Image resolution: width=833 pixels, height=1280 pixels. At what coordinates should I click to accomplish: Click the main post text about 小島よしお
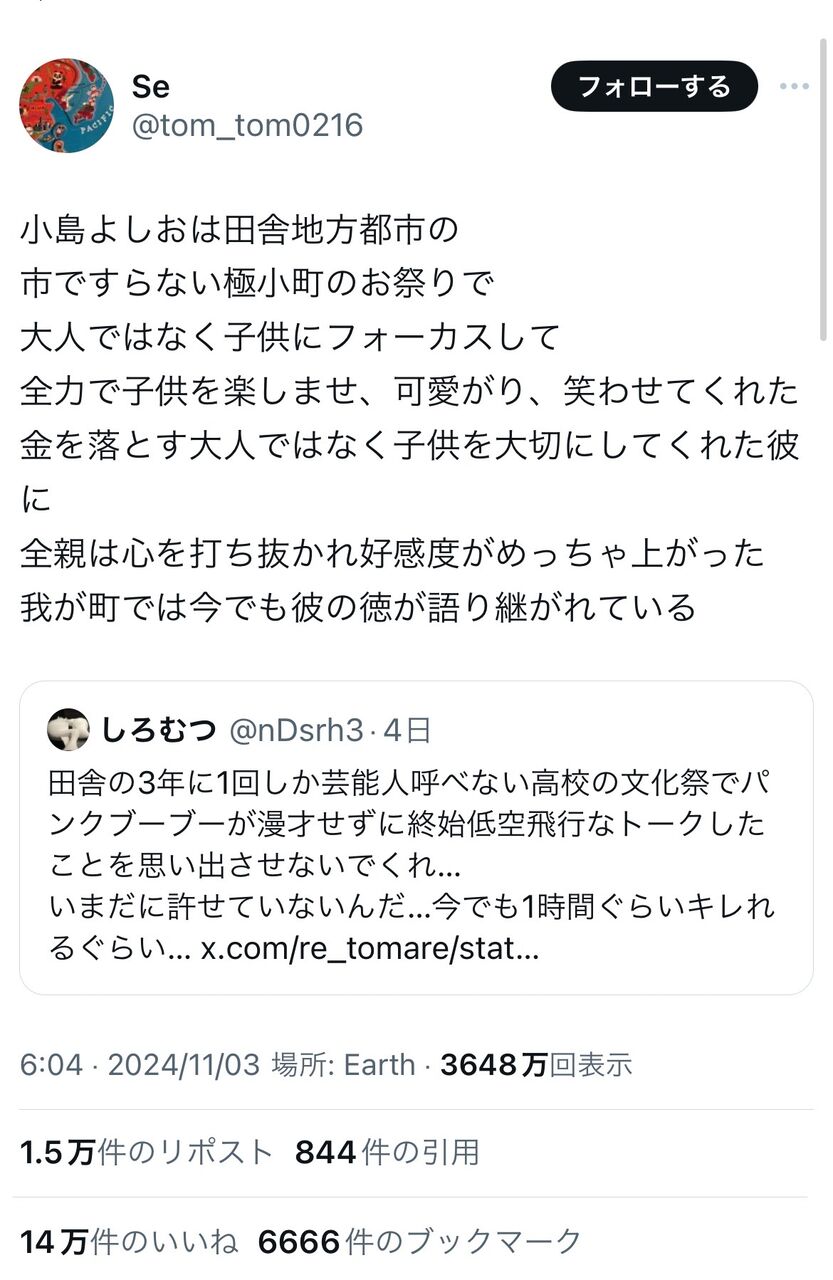coord(410,418)
